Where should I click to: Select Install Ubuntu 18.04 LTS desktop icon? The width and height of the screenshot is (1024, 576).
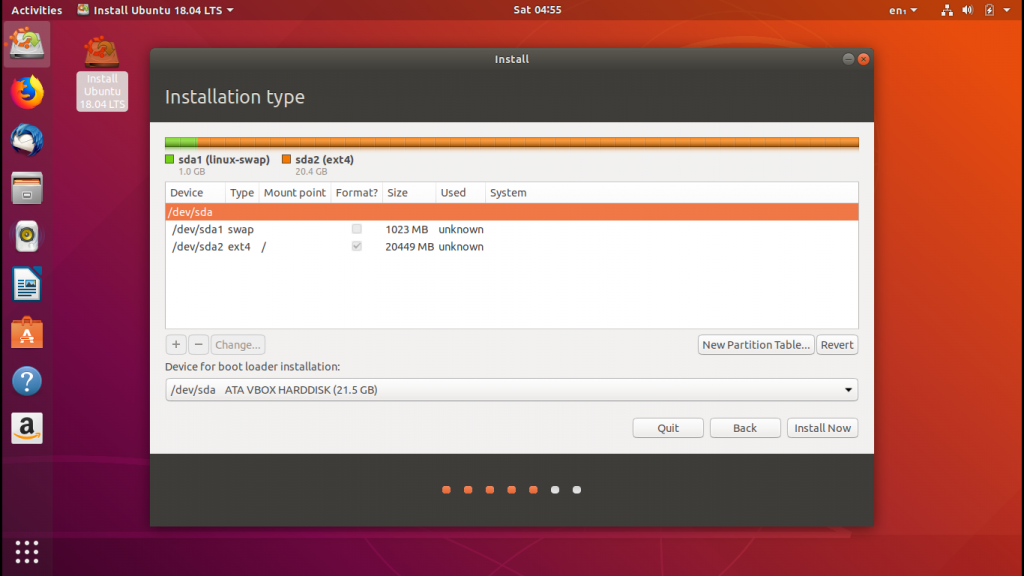[x=102, y=73]
